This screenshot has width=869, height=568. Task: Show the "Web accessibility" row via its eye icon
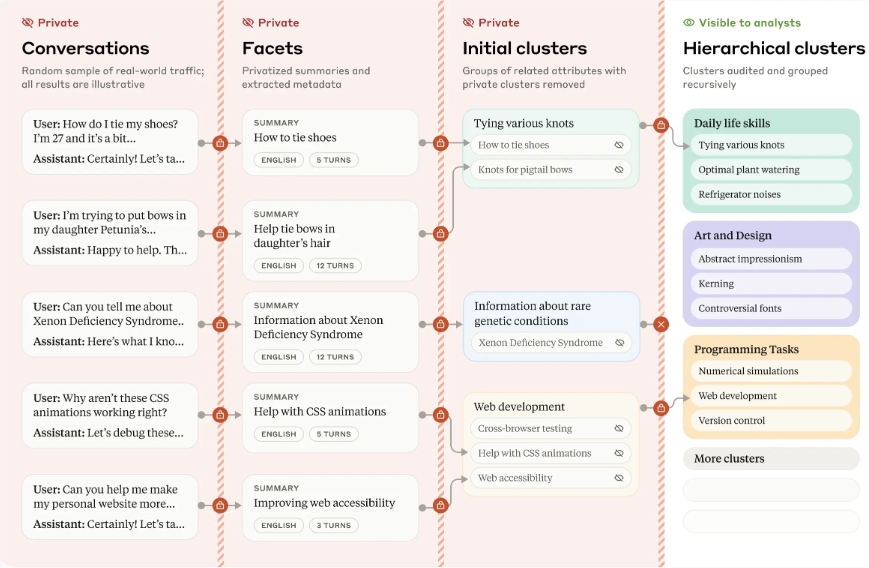tap(619, 478)
